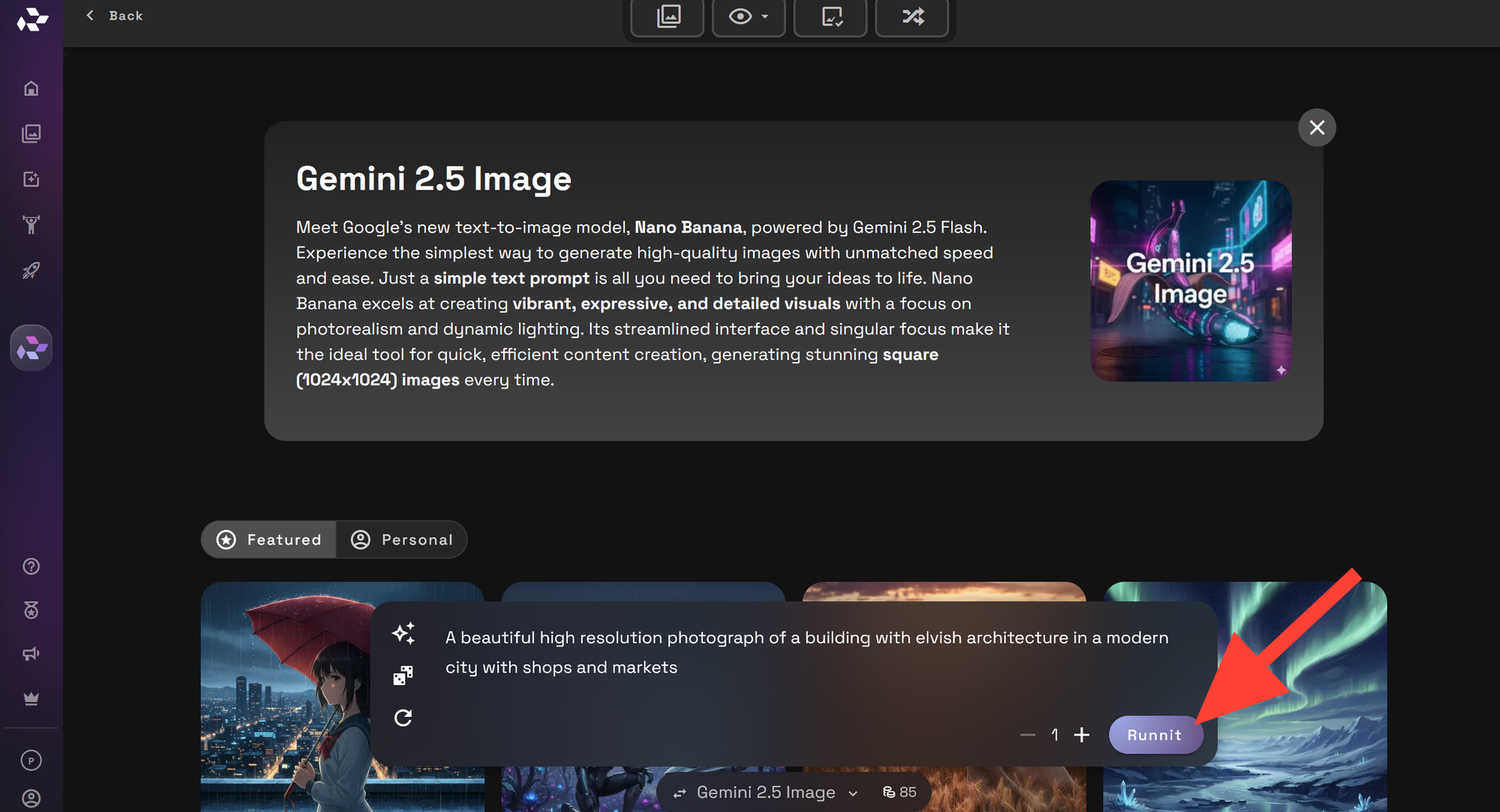Switch to the Personal tab

coord(402,539)
